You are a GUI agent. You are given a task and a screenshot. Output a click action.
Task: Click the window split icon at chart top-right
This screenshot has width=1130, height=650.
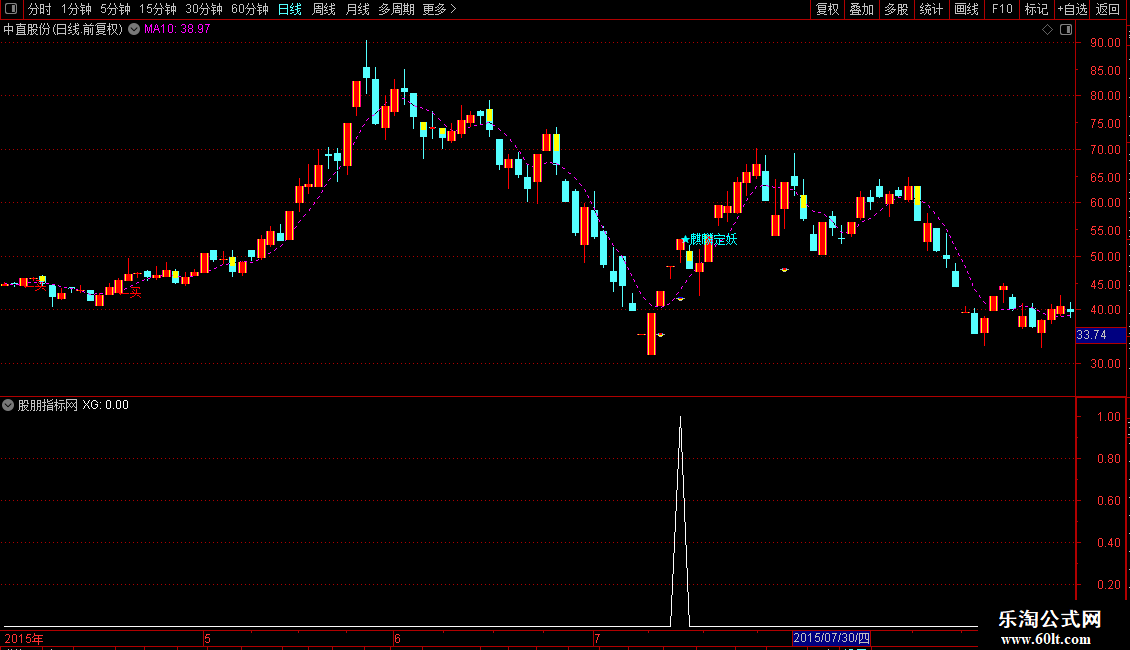tap(1066, 30)
